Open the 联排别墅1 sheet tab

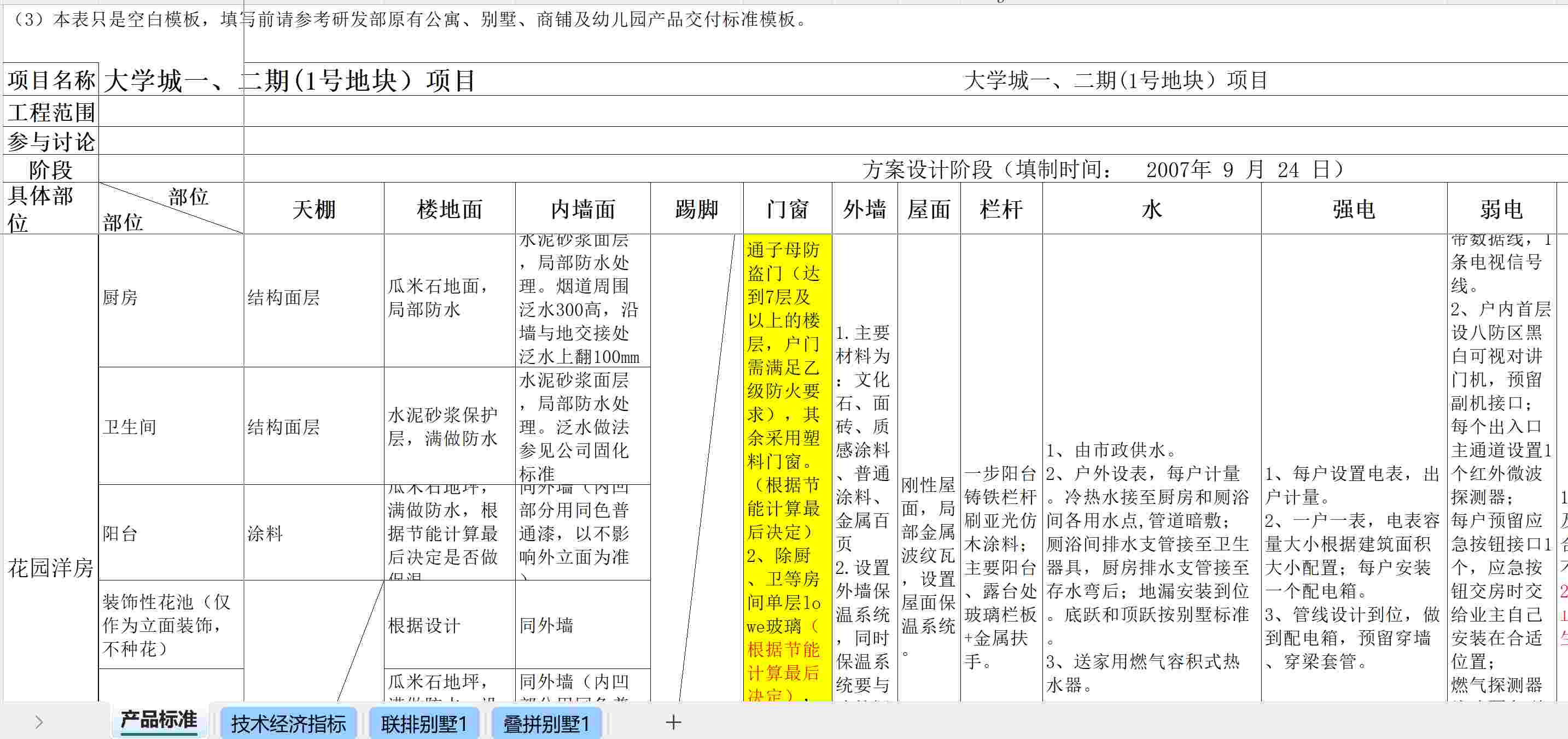click(x=424, y=724)
